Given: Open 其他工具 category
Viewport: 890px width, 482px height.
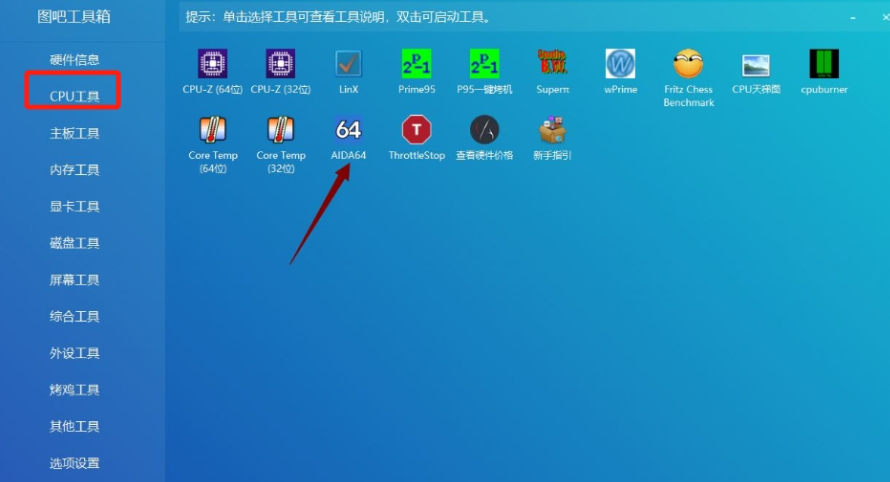Looking at the screenshot, I should (x=74, y=426).
